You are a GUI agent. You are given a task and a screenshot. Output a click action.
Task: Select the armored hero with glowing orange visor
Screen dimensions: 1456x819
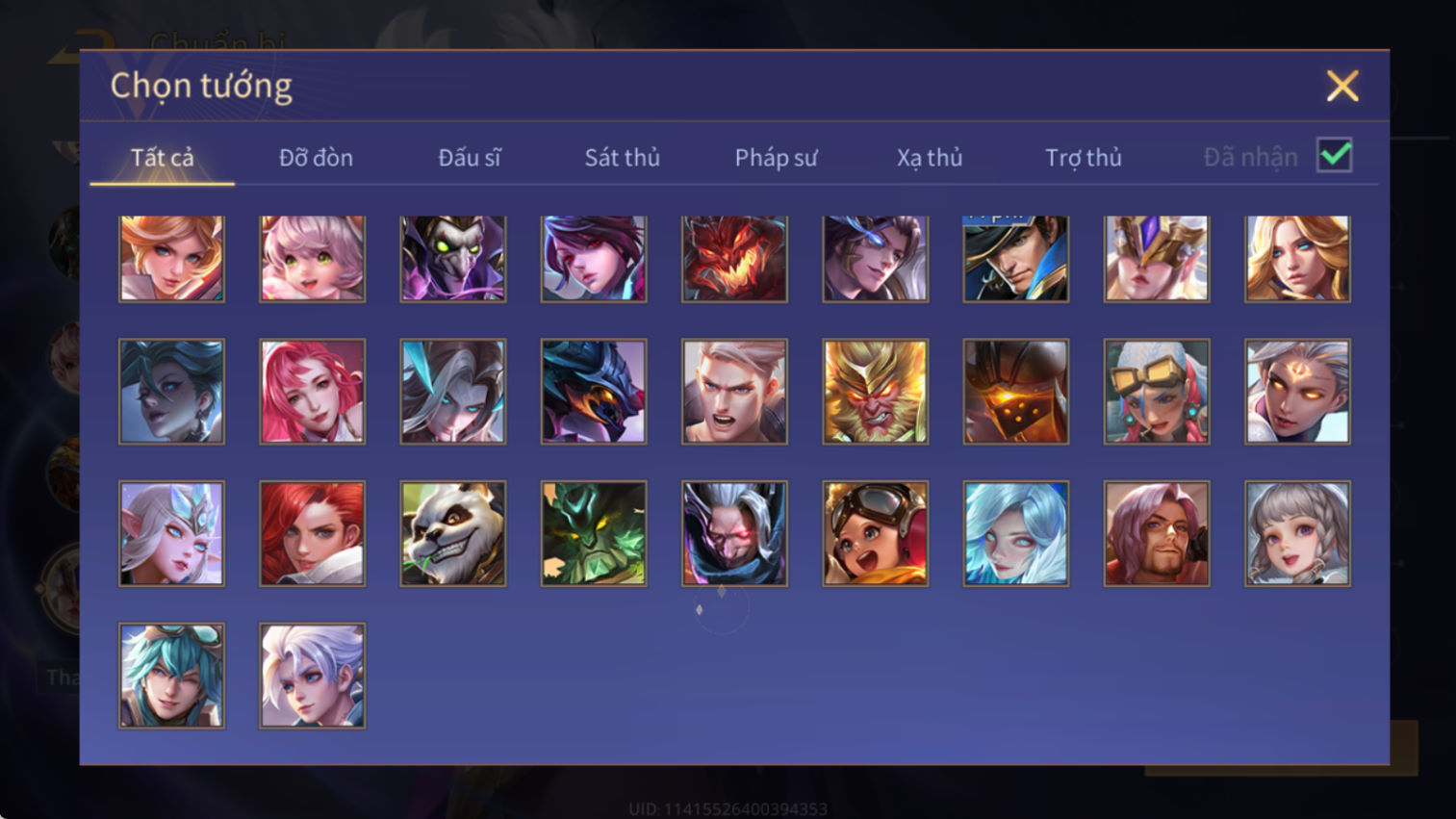pos(1016,392)
